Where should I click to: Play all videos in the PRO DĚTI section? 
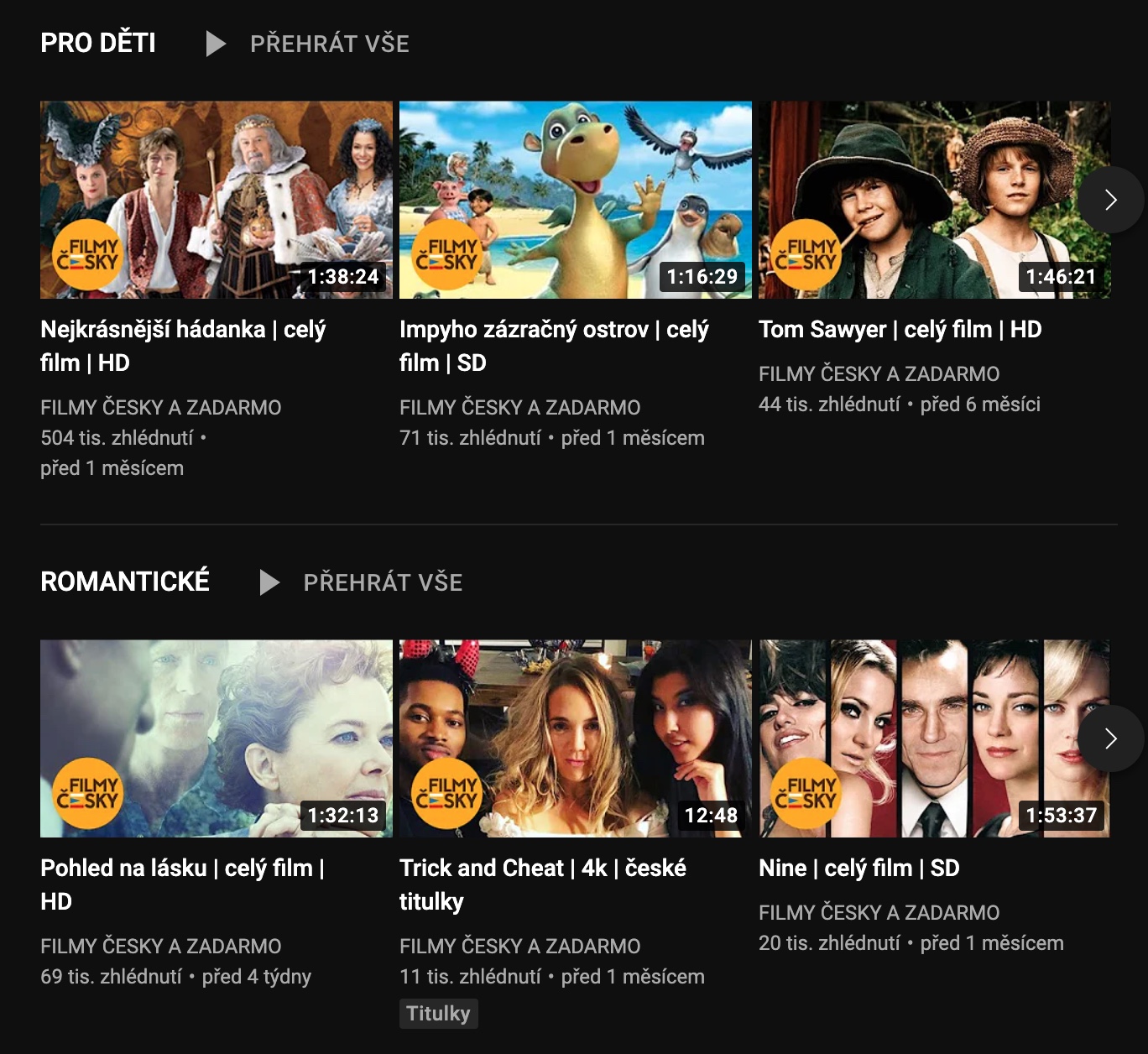click(x=329, y=44)
